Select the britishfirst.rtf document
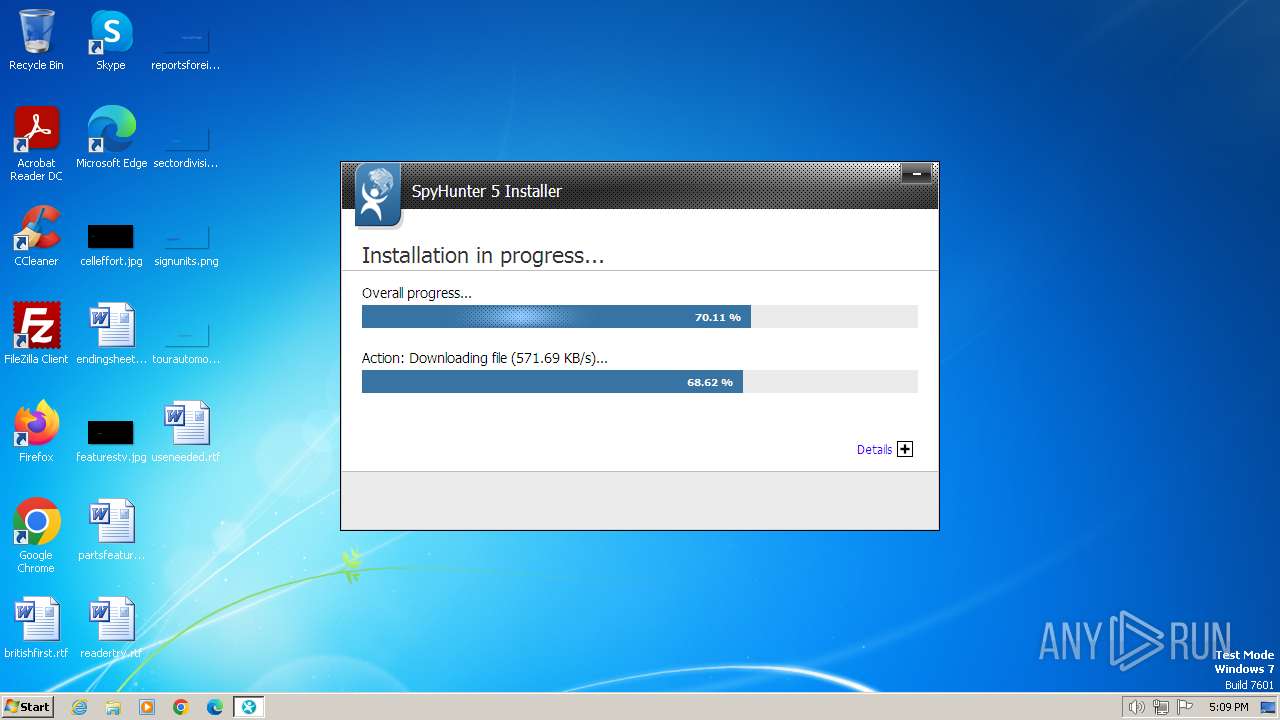 pyautogui.click(x=36, y=628)
